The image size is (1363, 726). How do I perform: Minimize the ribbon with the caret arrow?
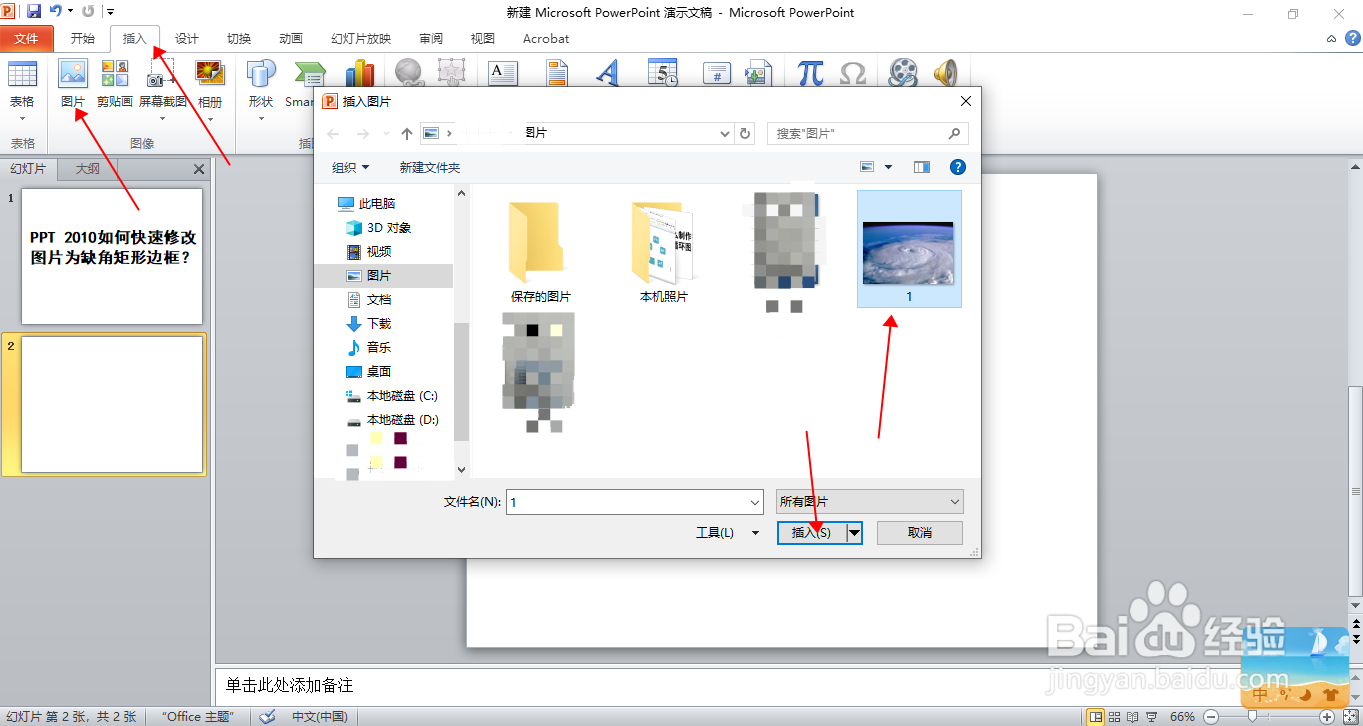point(1331,38)
